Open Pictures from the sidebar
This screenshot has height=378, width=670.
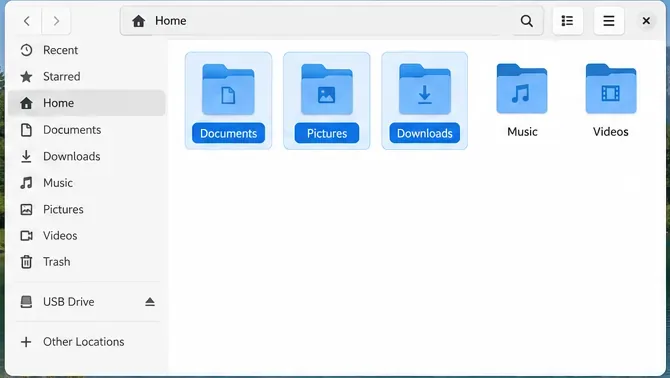[x=87, y=209]
